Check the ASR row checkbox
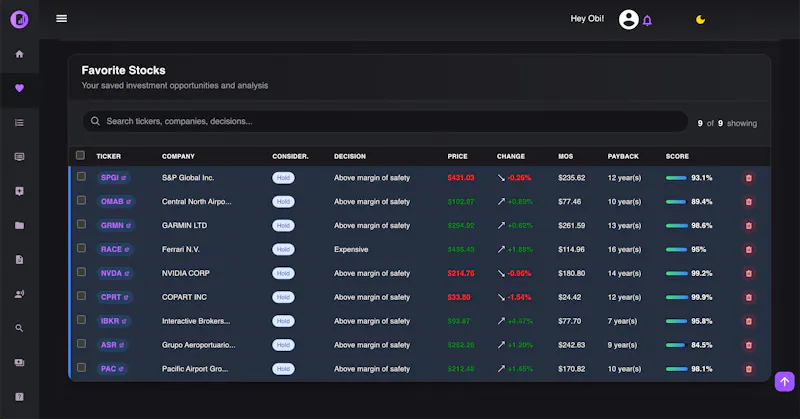The image size is (800, 419). (x=81, y=343)
